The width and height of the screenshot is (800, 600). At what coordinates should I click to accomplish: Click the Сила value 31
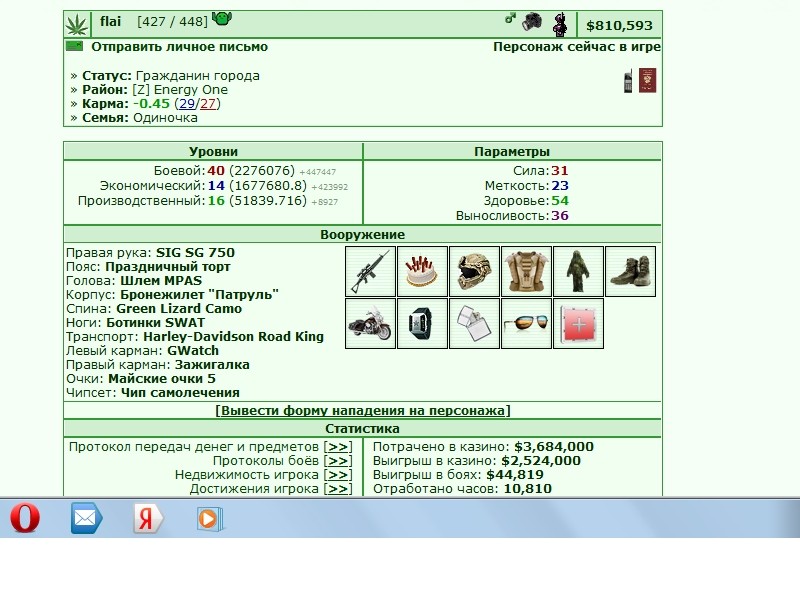pyautogui.click(x=560, y=171)
